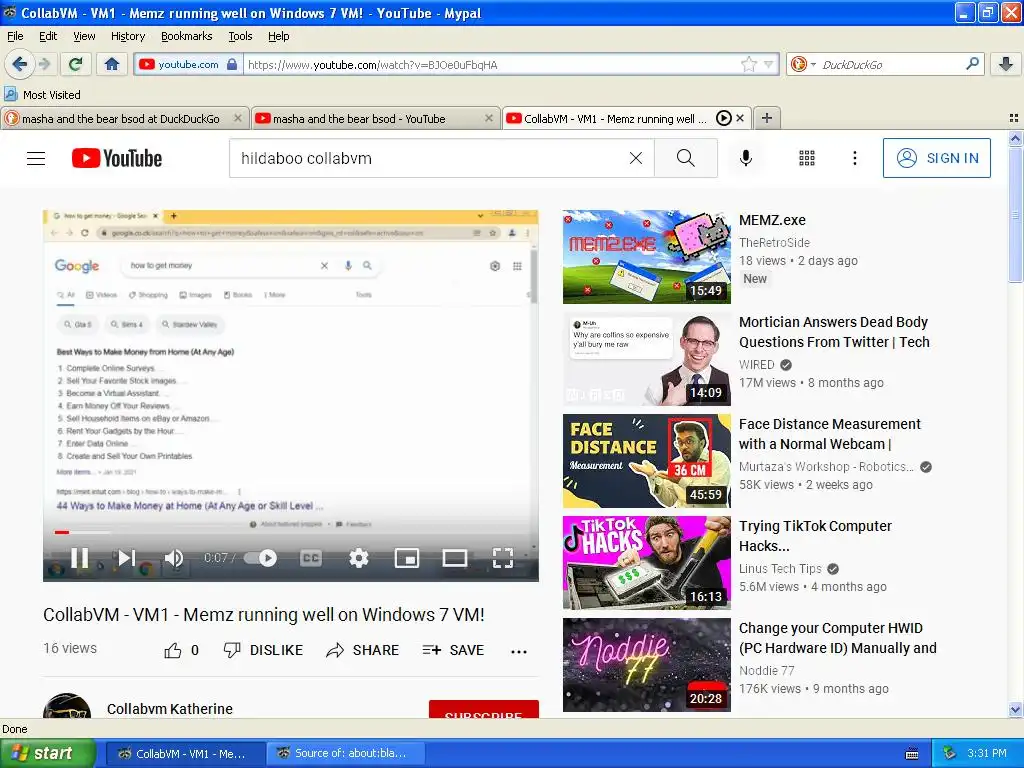Close the DuckDuckGo tab
This screenshot has width=1024, height=768.
238,118
